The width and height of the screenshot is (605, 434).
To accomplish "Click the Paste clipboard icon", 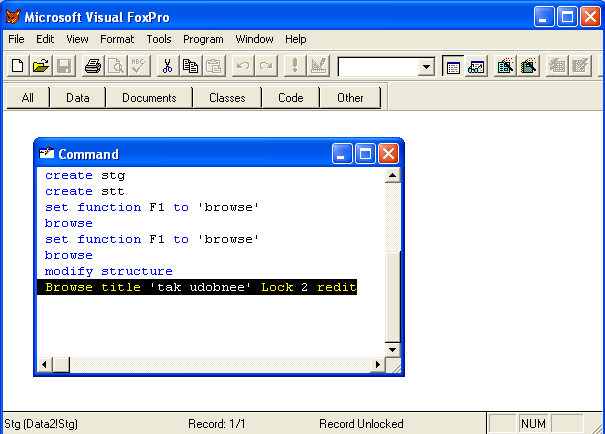I will [213, 66].
